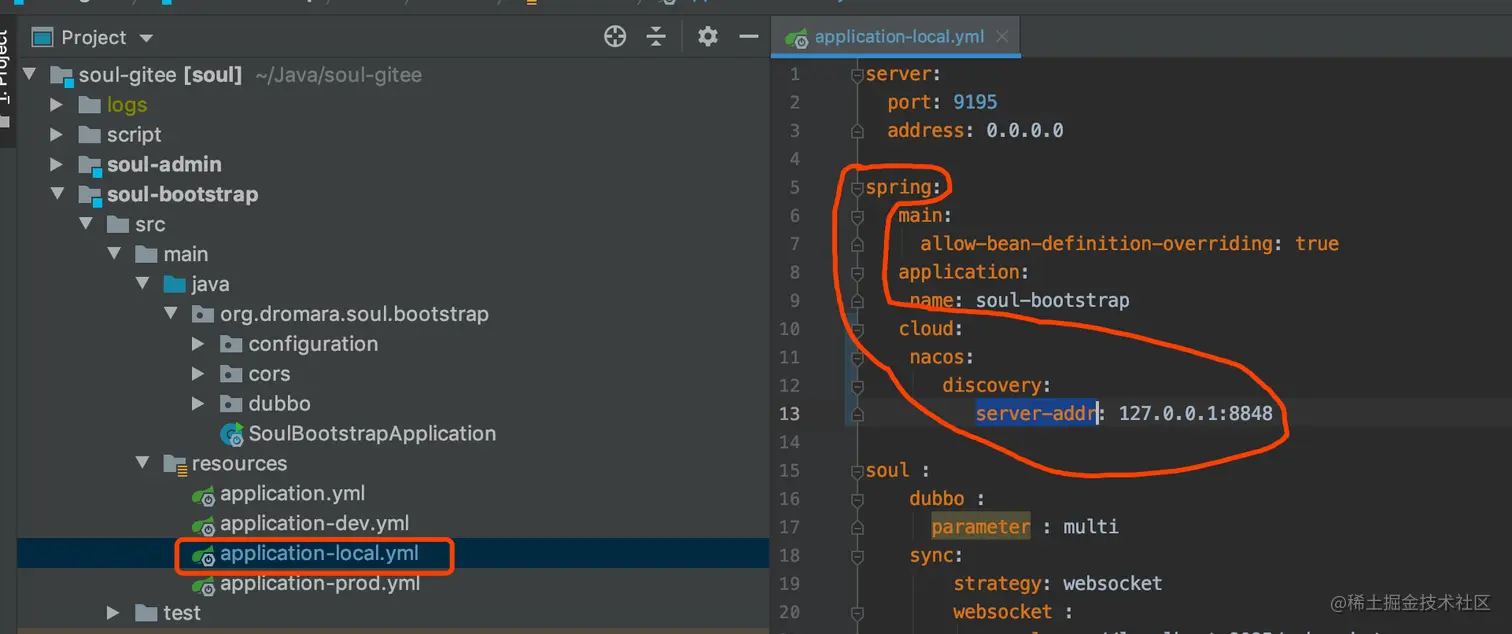Expand the logs folder arrow

click(56, 105)
